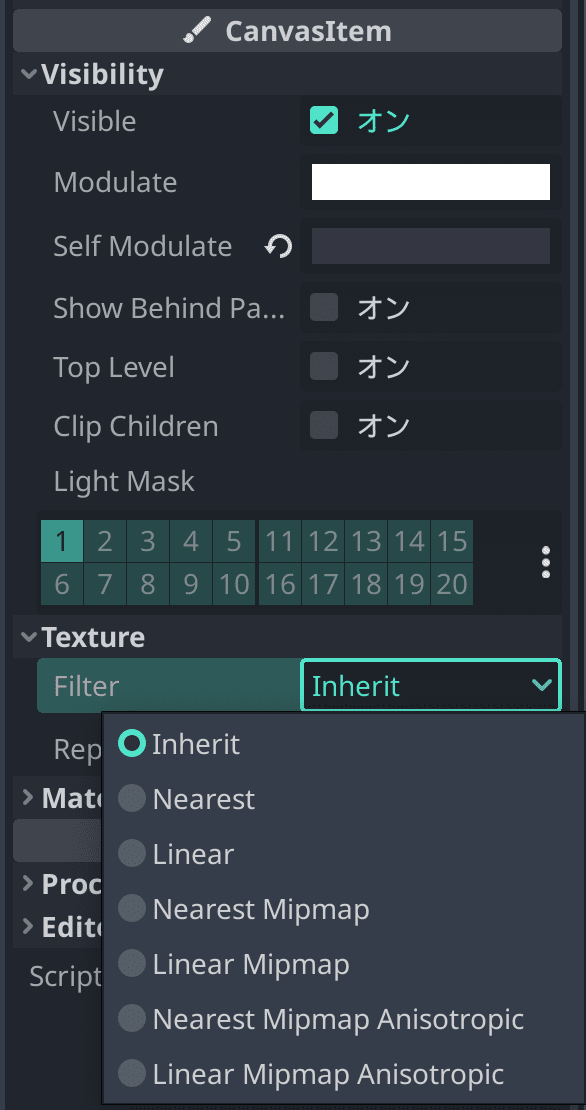Close the Filter Inherit dropdown

[431, 685]
